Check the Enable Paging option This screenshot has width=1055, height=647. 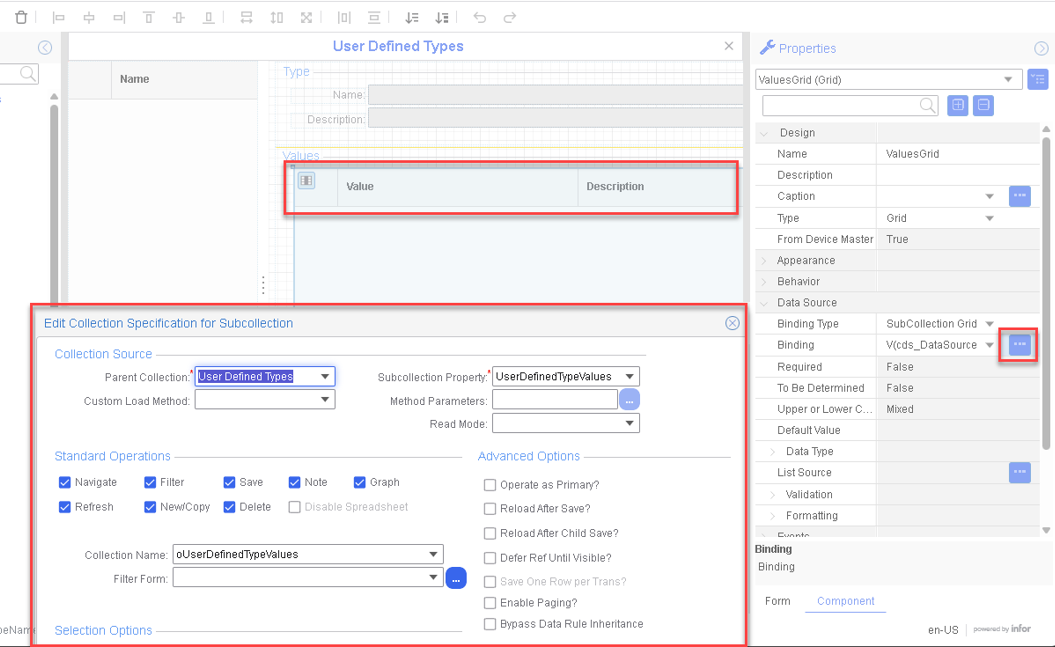tap(490, 603)
